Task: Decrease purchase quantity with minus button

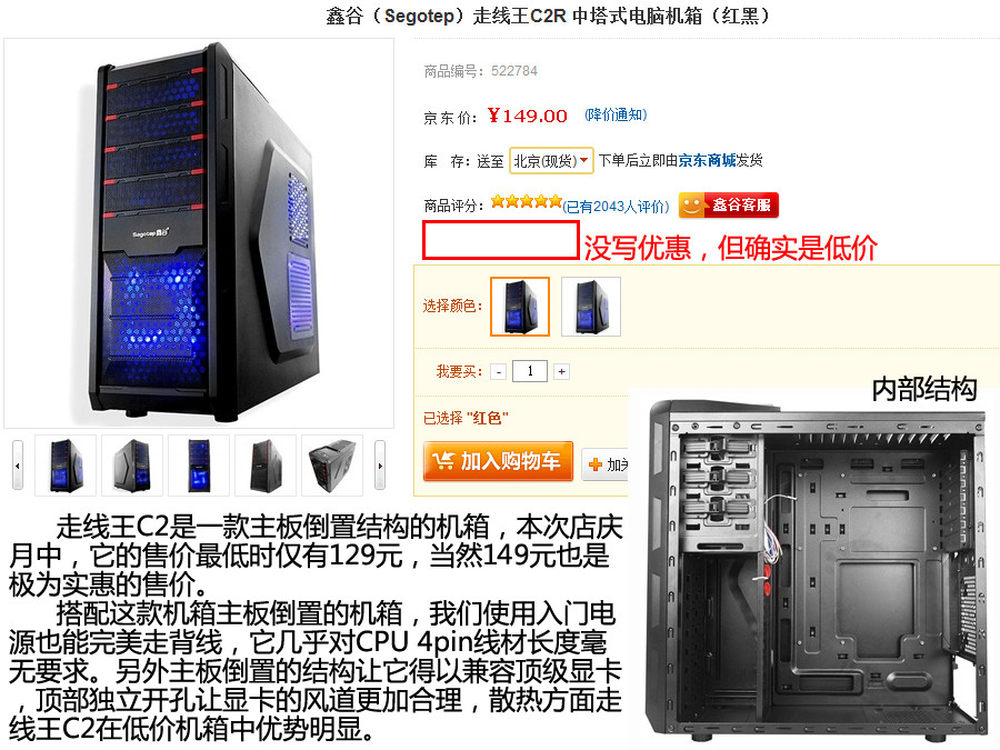Action: click(x=499, y=372)
